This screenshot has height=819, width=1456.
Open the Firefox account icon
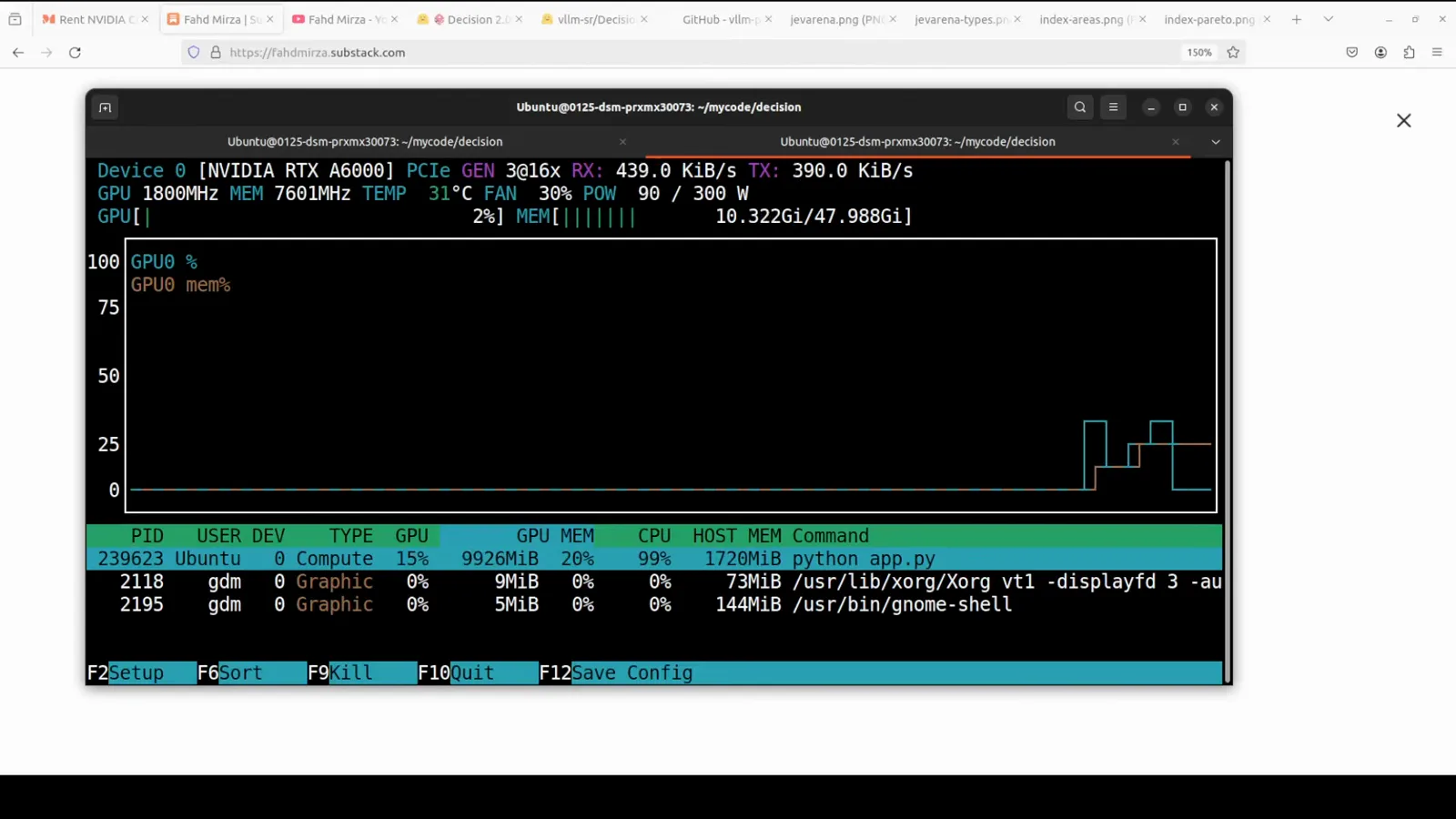tap(1380, 53)
